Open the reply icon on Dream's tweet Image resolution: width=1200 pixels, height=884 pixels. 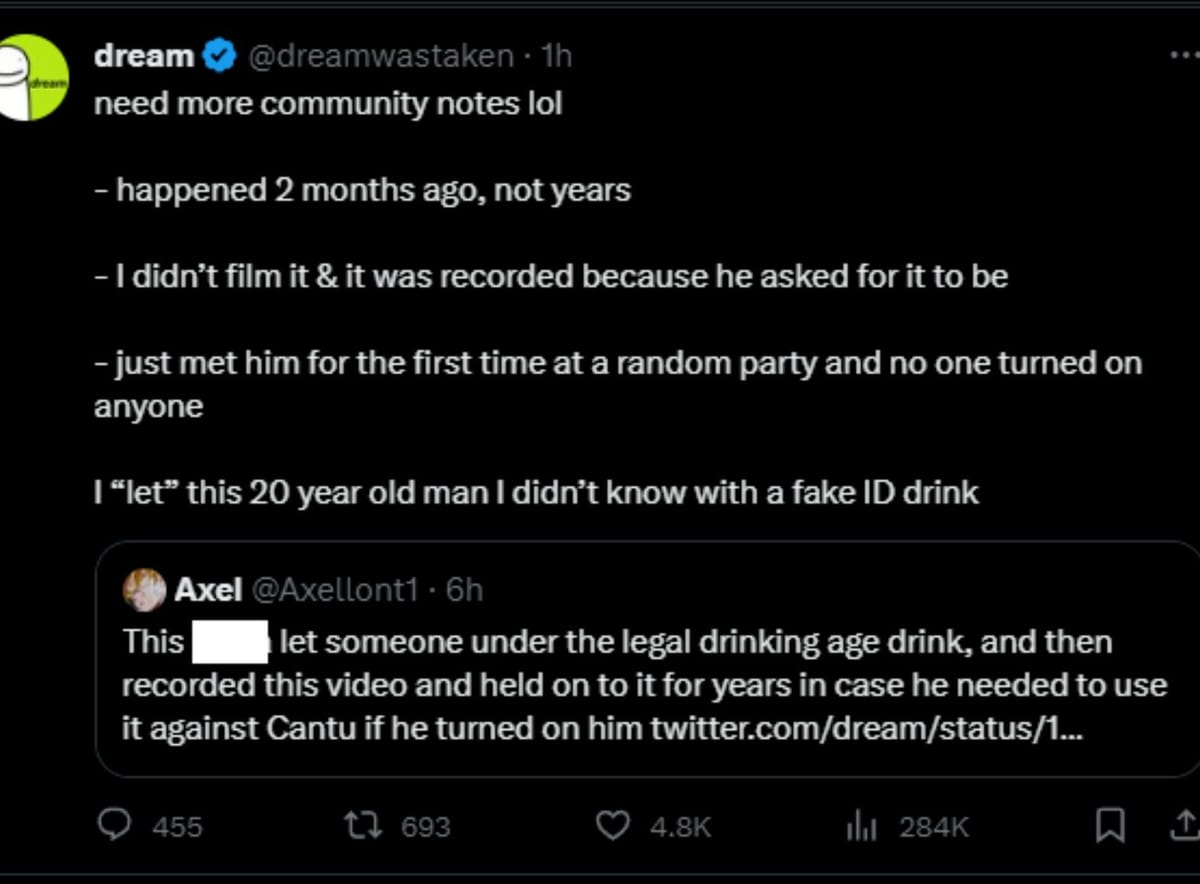(x=117, y=826)
